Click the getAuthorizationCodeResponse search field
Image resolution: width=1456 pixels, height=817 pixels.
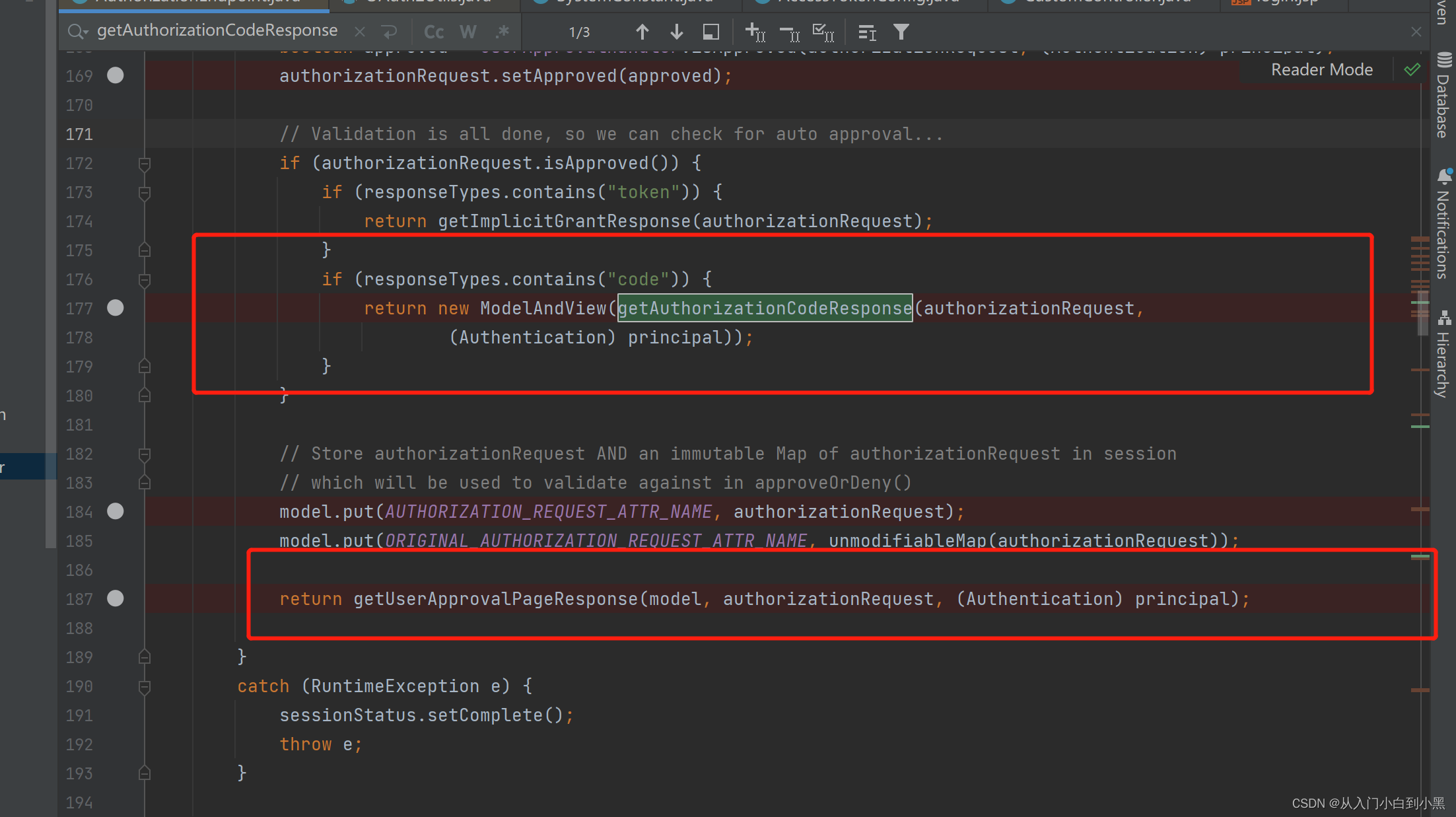pos(217,30)
